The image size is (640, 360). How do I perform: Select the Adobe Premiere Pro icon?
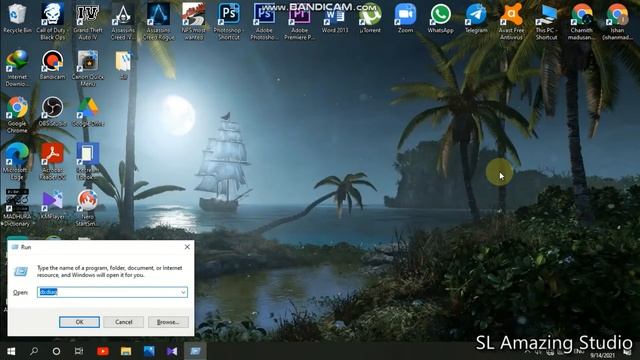299,21
